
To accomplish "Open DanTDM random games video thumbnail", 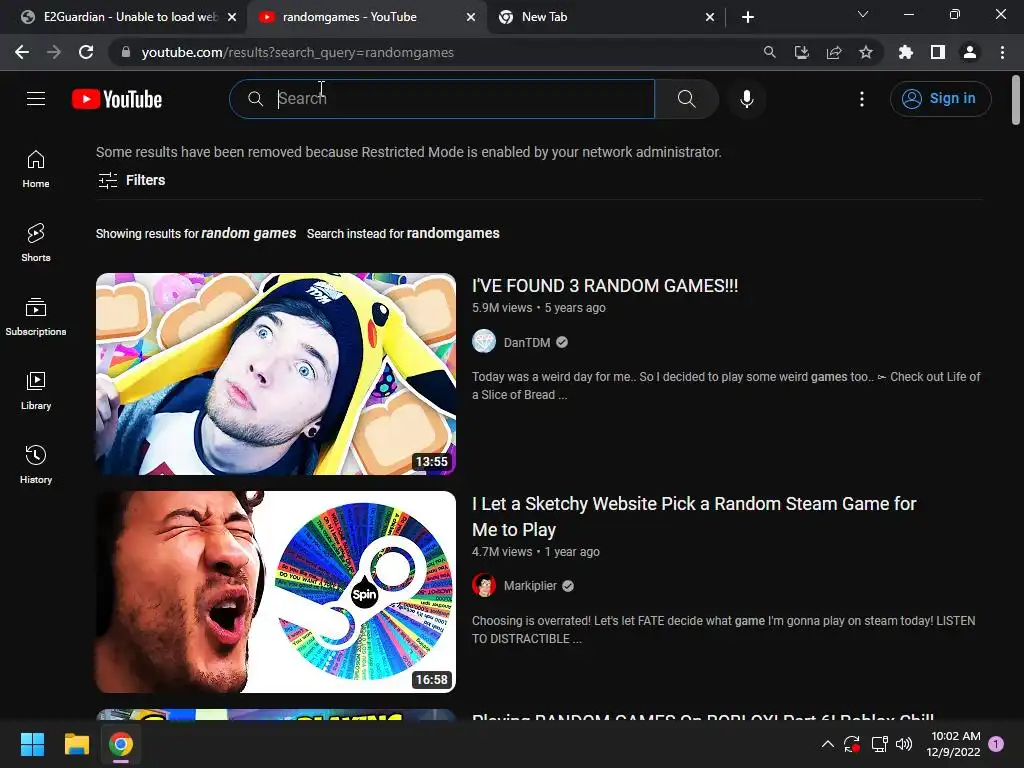I will 276,374.
